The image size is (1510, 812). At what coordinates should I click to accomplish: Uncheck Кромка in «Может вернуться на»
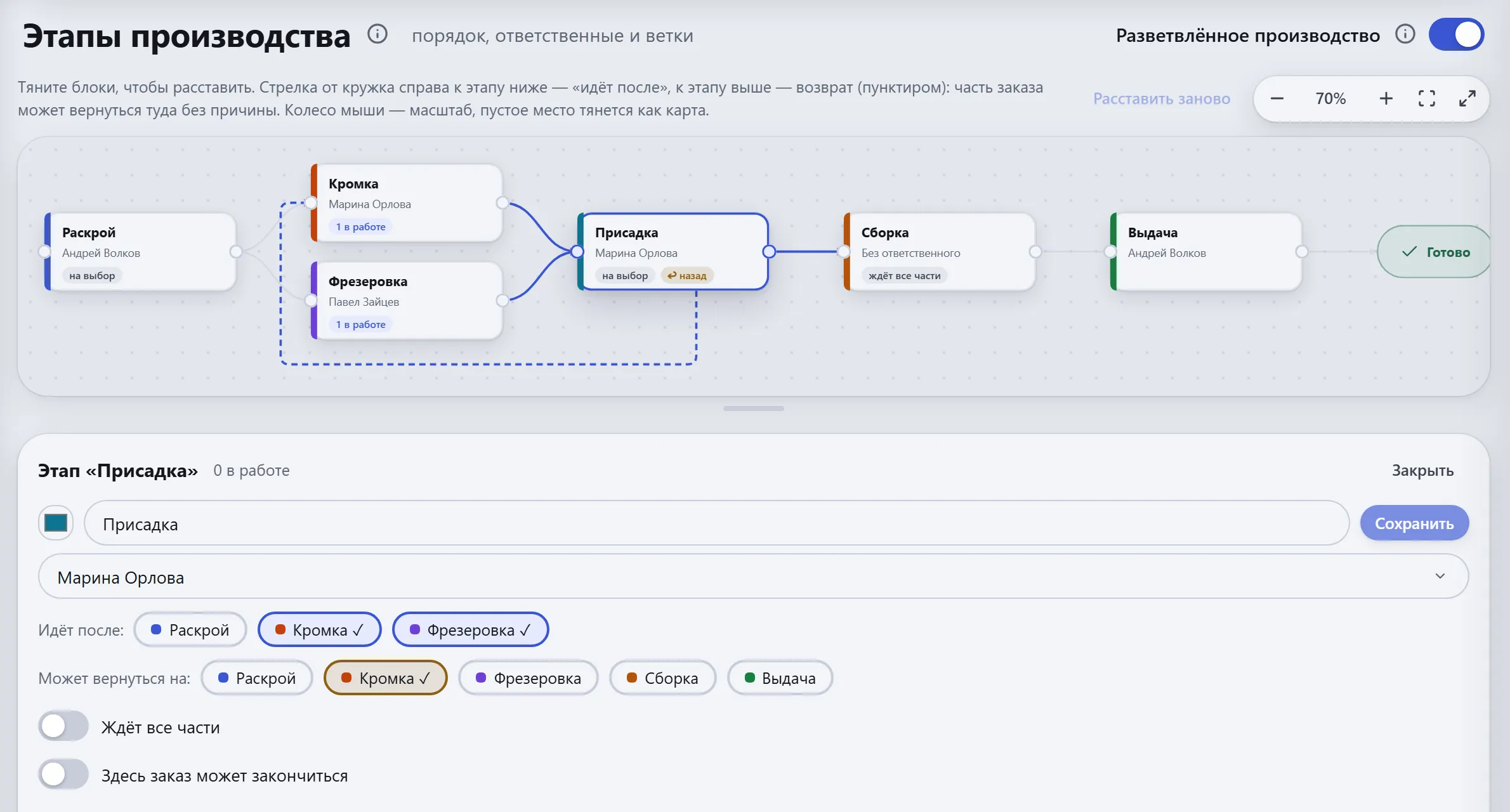[x=385, y=678]
